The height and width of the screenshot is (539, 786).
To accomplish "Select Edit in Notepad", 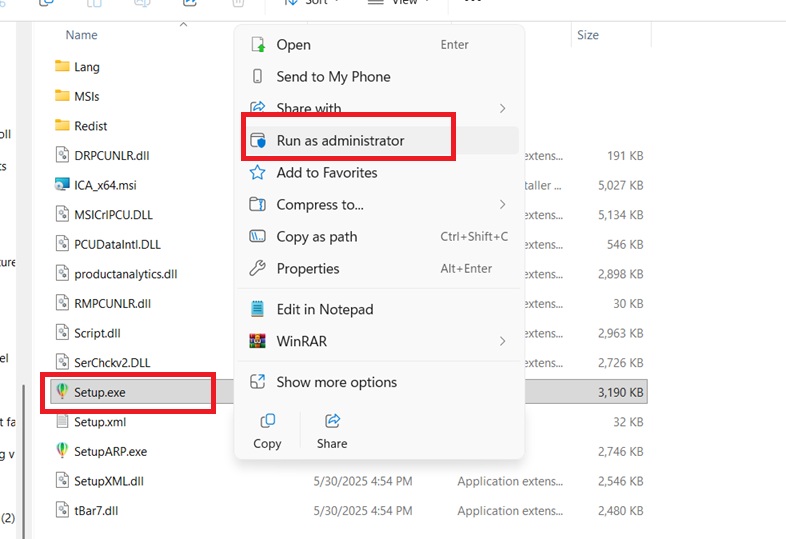I will [x=379, y=309].
